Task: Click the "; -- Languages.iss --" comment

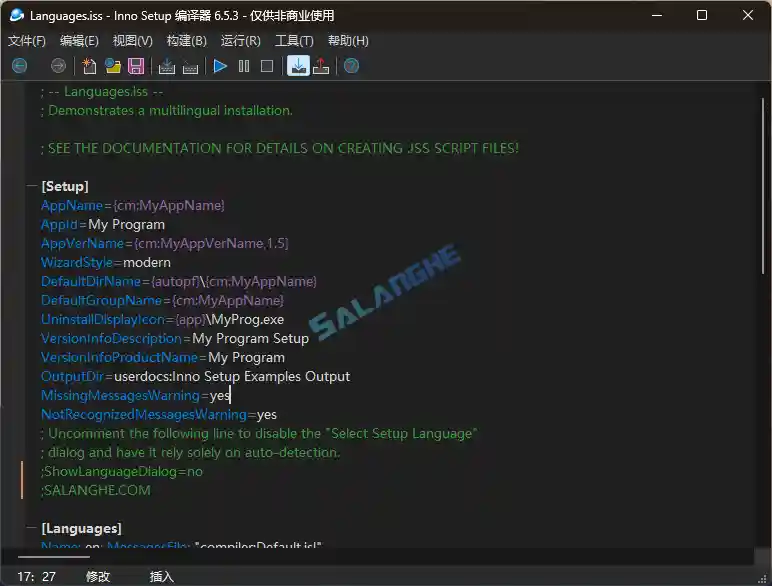Action: pos(102,92)
